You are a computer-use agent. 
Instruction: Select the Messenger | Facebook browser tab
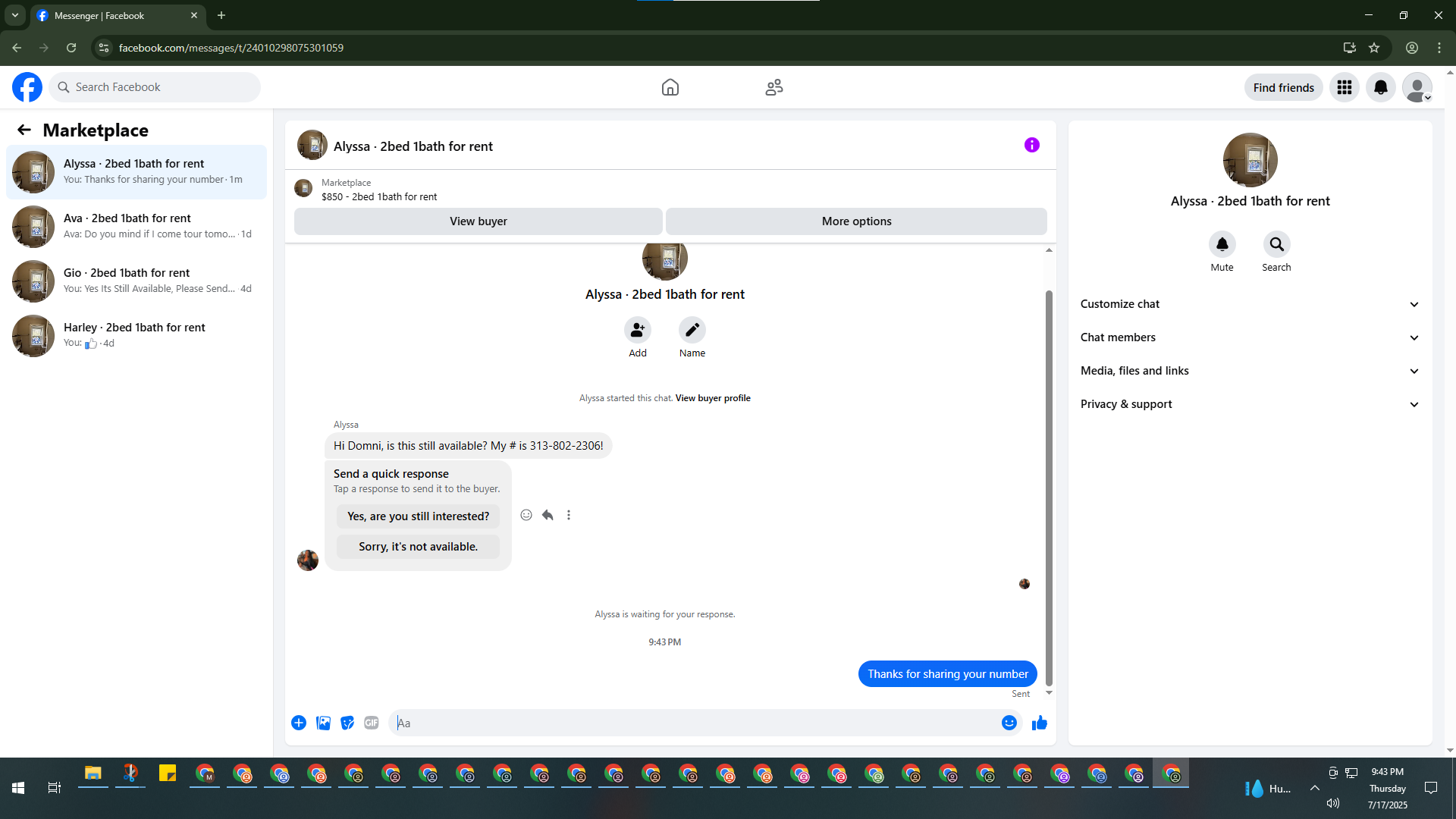[x=118, y=15]
